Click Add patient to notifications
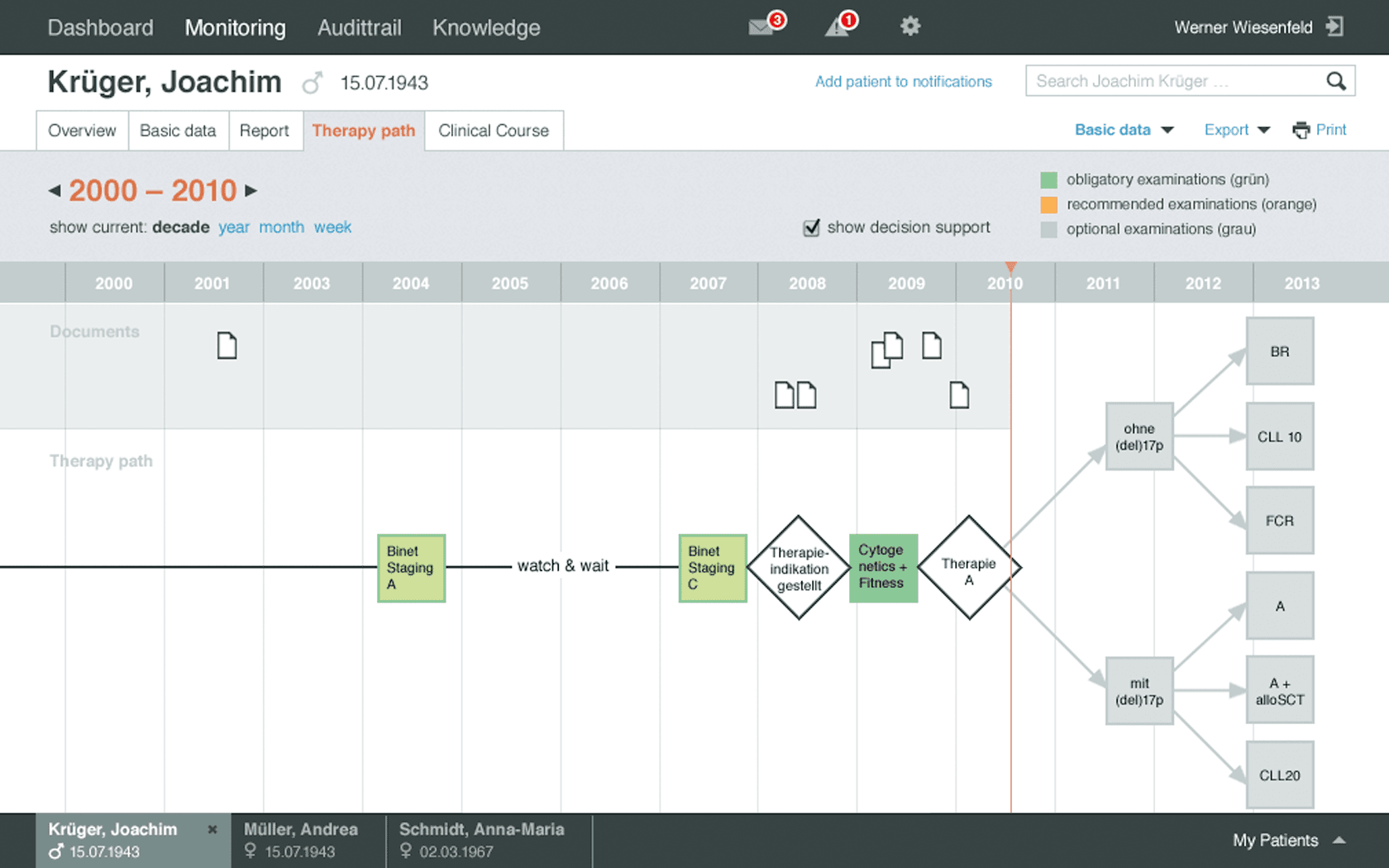 pos(903,81)
